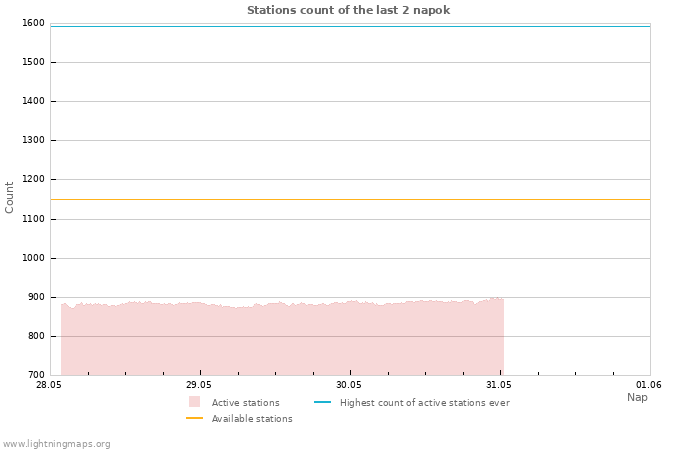Screen dimensions: 700x450
Task: Click the 700 y-axis value label
Action: coord(36,375)
